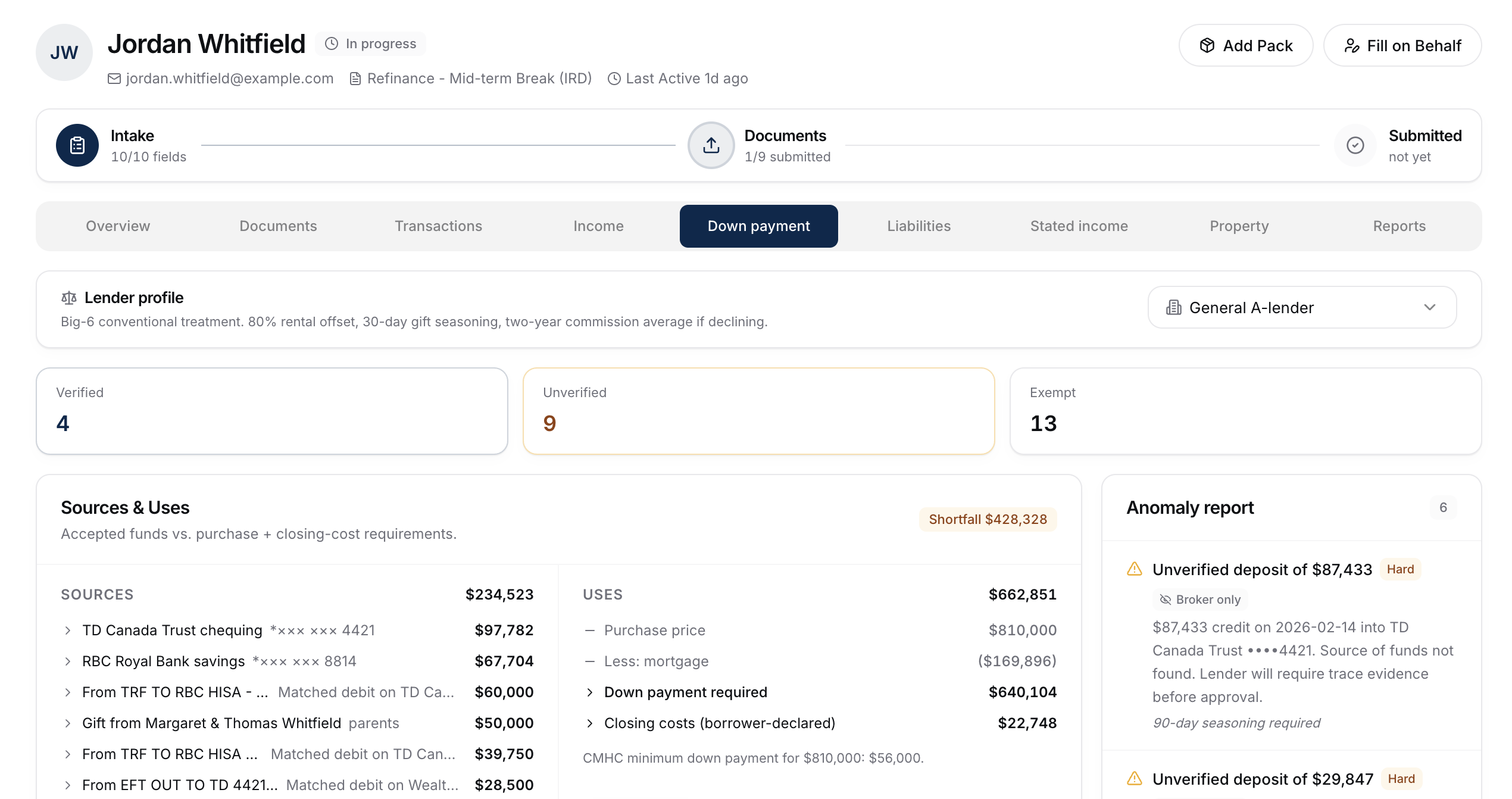
Task: Open the General A-lender dropdown
Action: point(1302,307)
